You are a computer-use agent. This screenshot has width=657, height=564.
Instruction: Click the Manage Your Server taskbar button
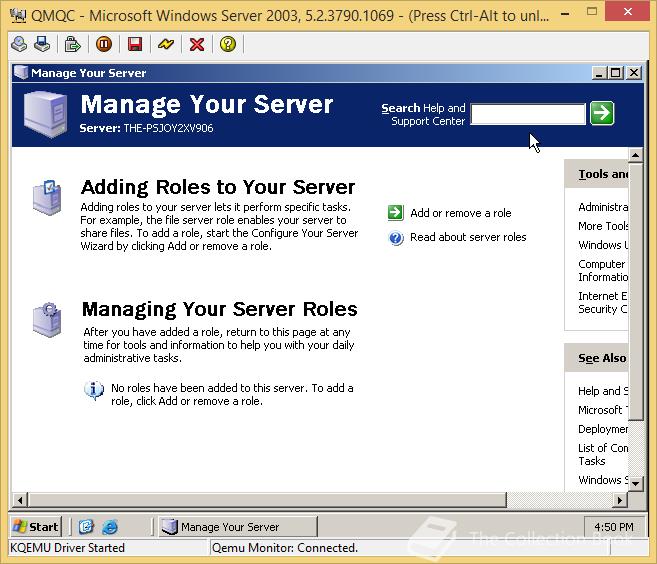[238, 527]
